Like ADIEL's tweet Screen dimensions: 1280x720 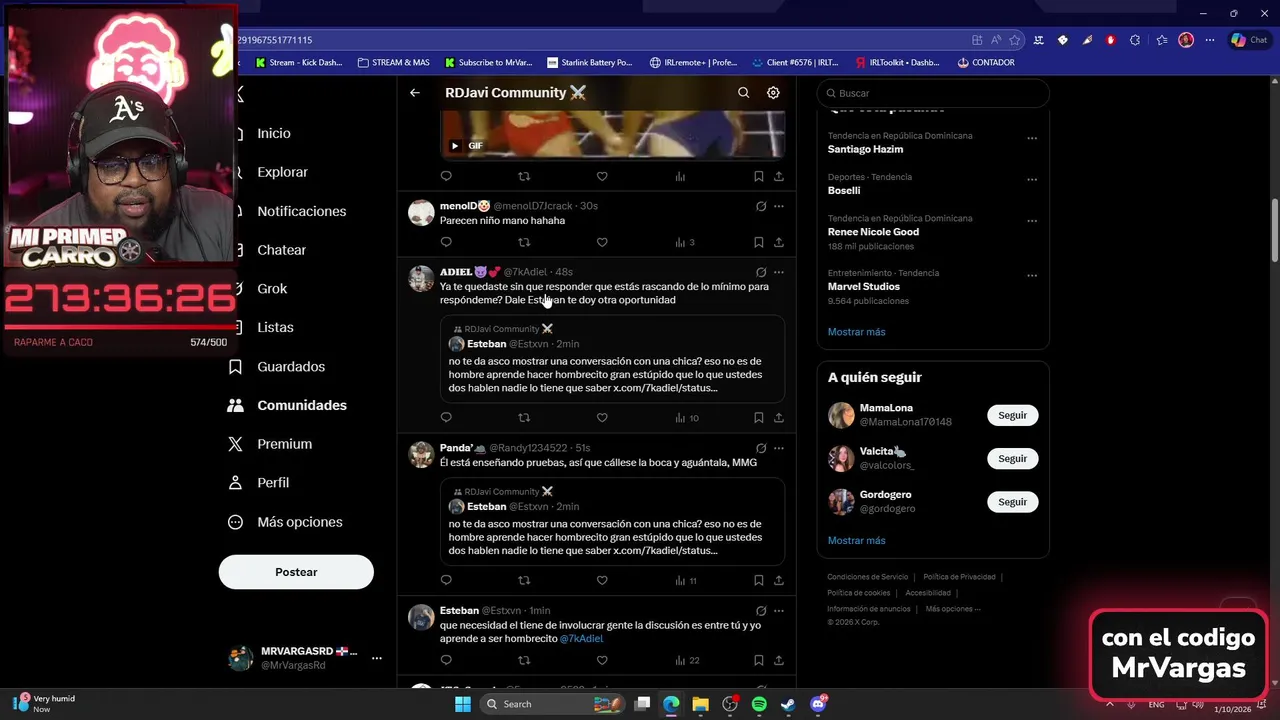point(602,417)
